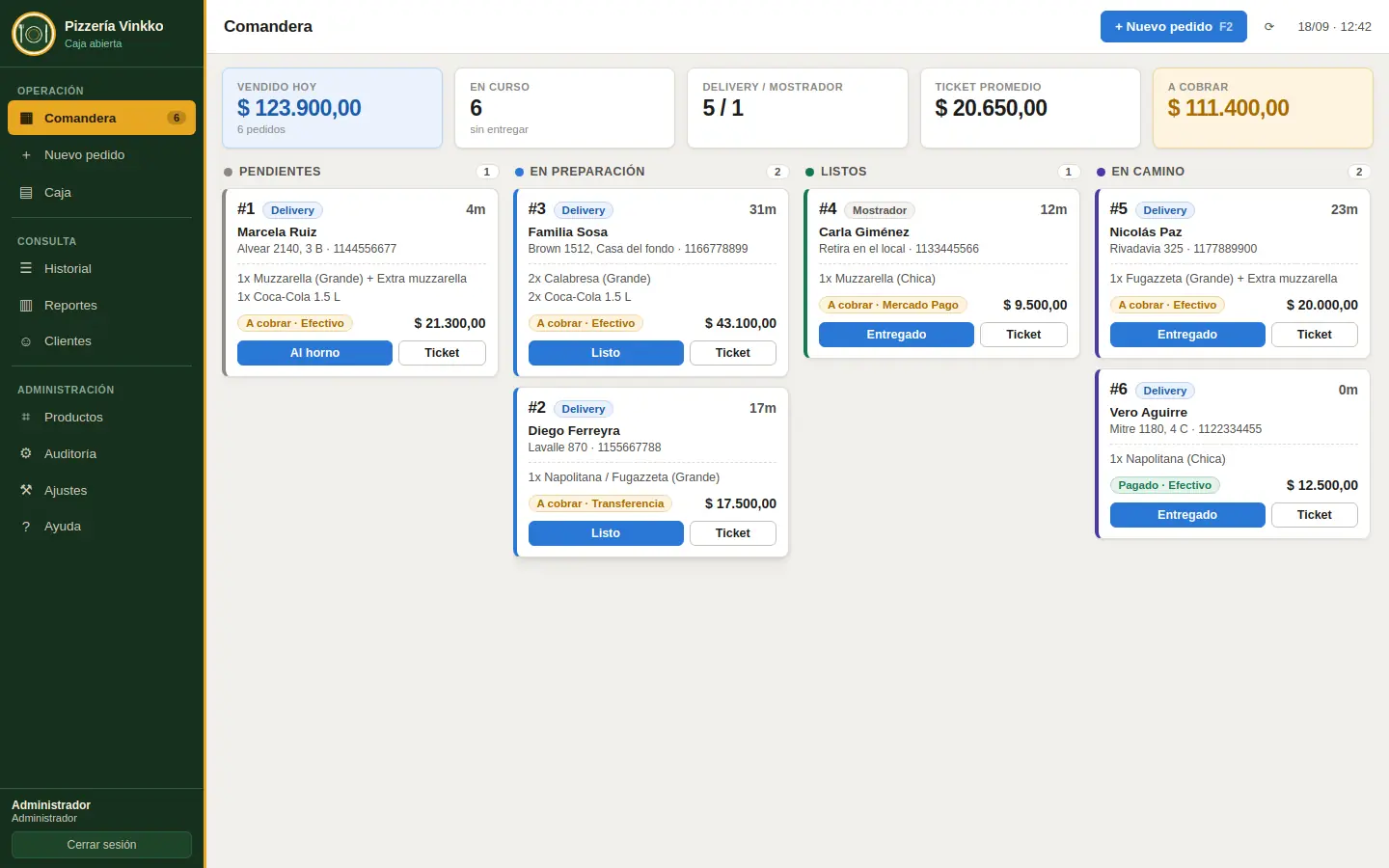Print Ticket for Marcela Ruiz order

pyautogui.click(x=442, y=353)
